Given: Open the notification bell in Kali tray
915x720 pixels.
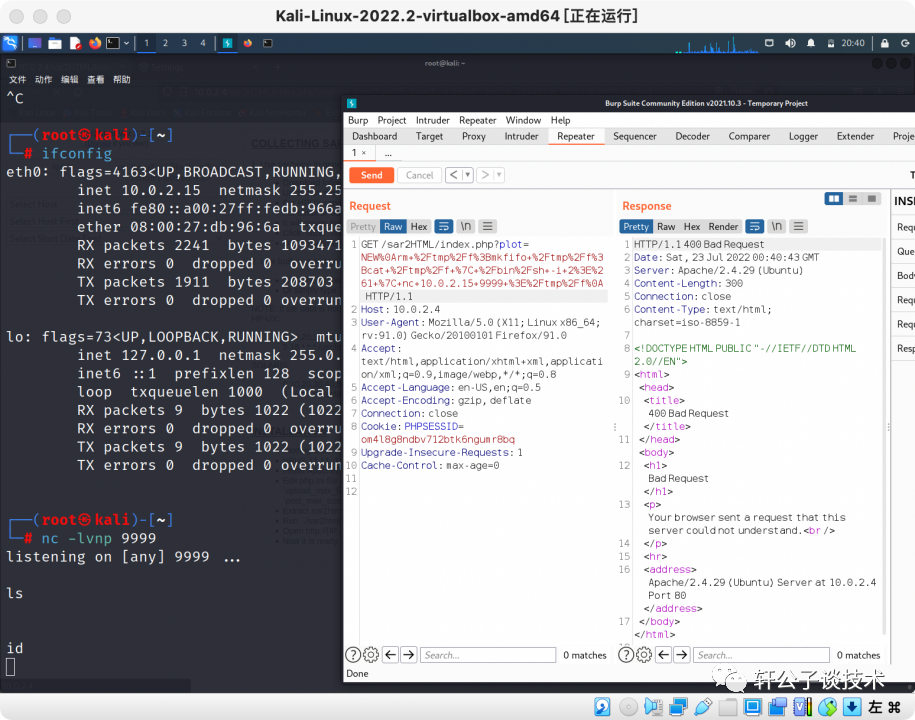Looking at the screenshot, I should [811, 43].
